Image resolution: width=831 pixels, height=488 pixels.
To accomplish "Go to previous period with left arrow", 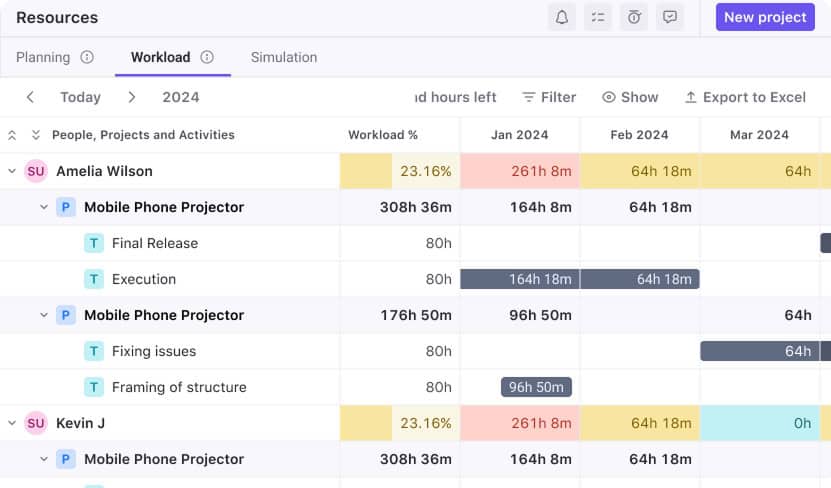I will coord(30,97).
